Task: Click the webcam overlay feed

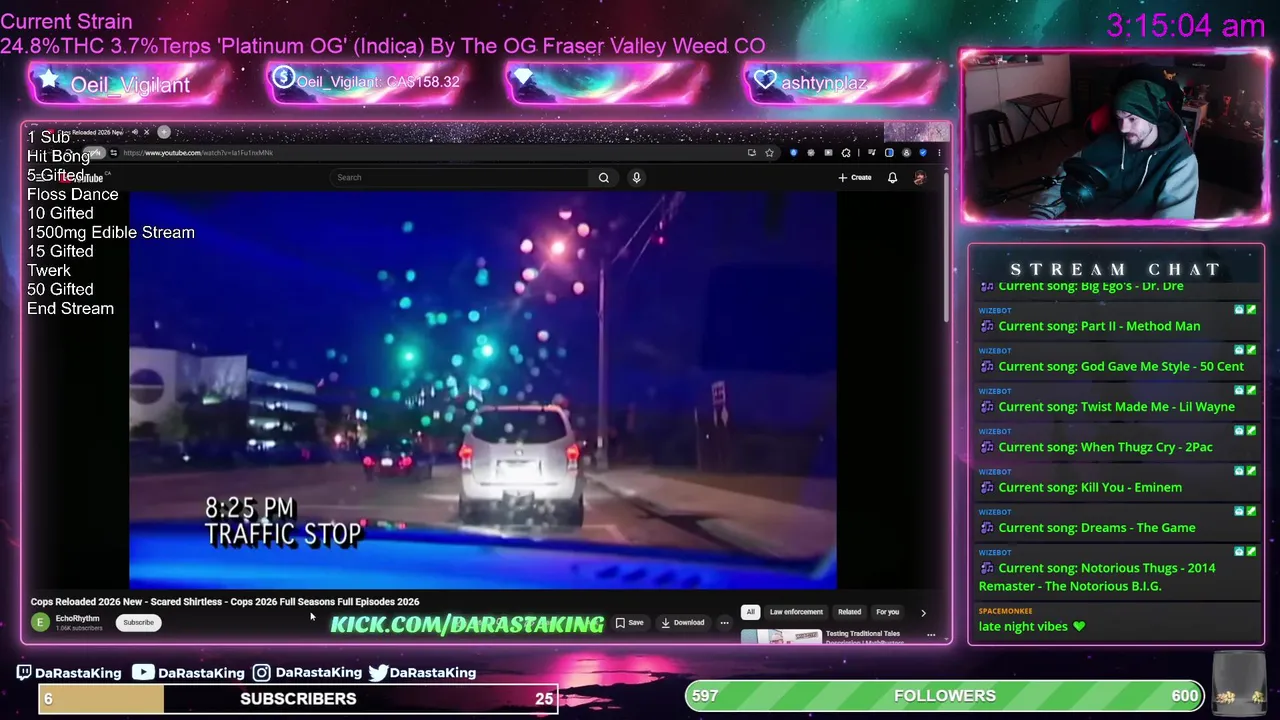Action: point(1114,135)
